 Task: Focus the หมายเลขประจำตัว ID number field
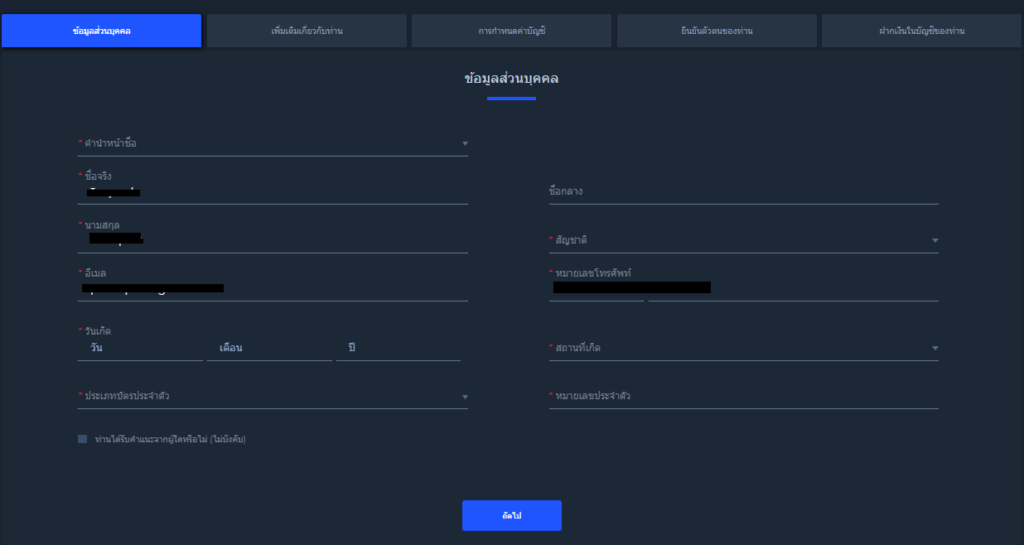tap(743, 397)
